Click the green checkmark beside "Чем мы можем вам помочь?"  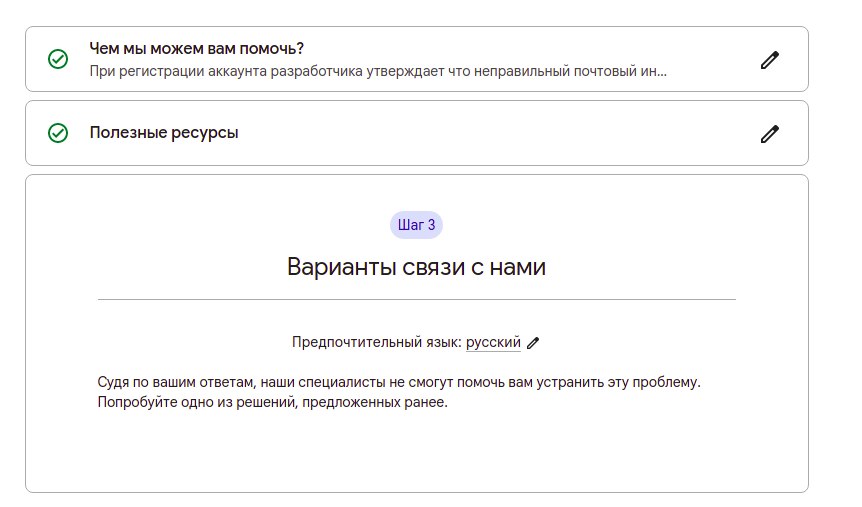(x=58, y=60)
